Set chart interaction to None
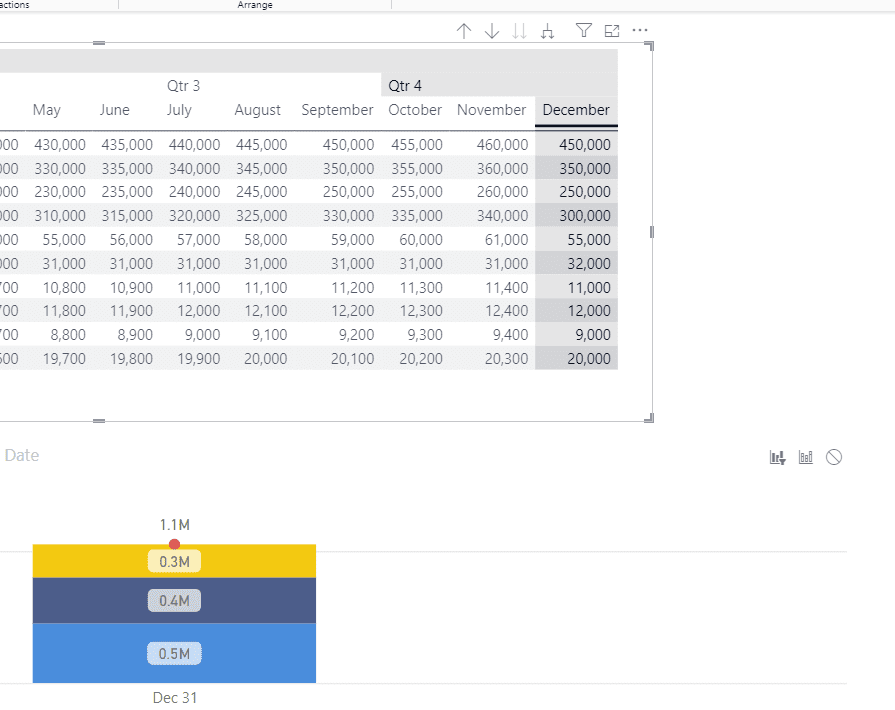The width and height of the screenshot is (895, 710). pos(834,457)
